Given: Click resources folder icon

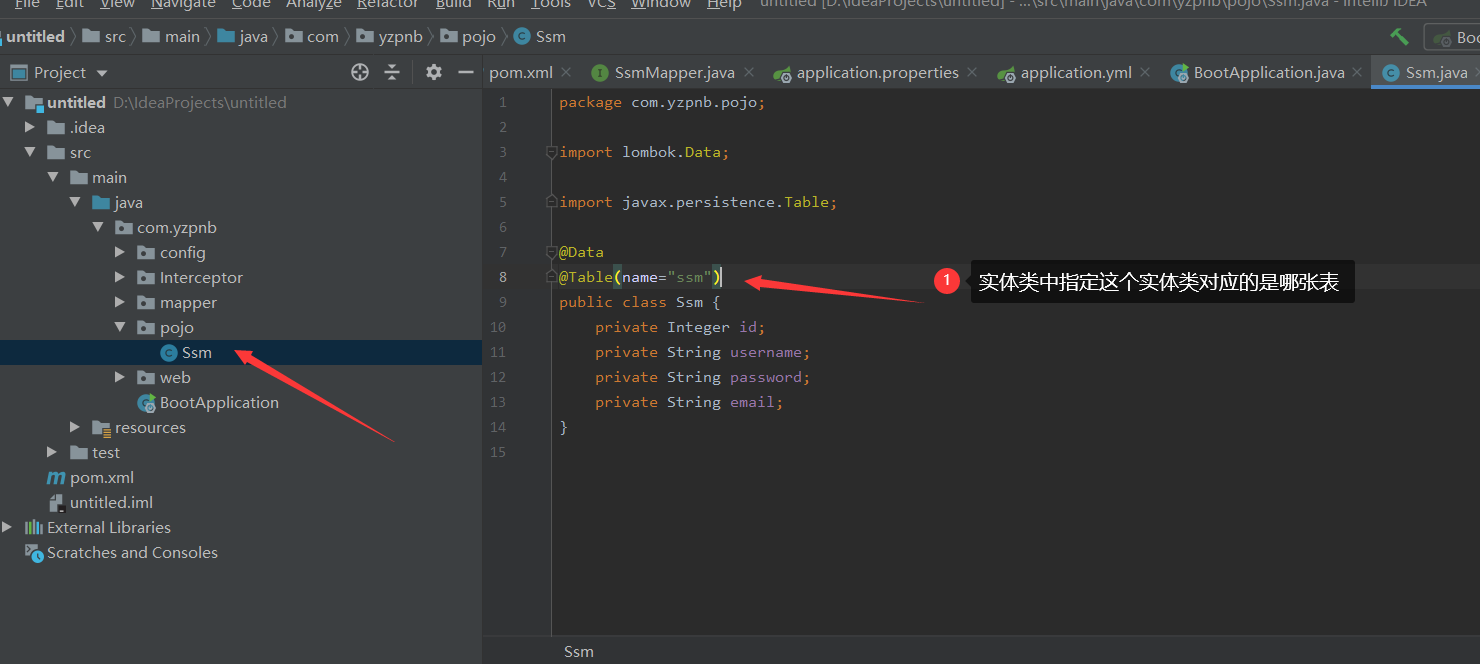Looking at the screenshot, I should 101,428.
